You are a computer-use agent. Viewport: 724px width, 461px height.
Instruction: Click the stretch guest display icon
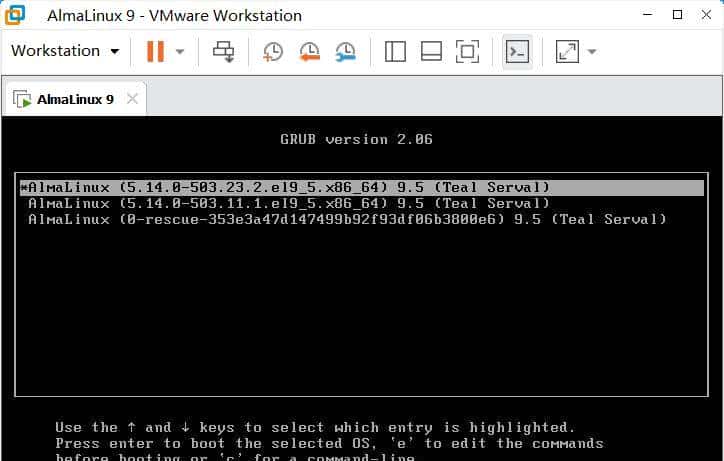[567, 51]
